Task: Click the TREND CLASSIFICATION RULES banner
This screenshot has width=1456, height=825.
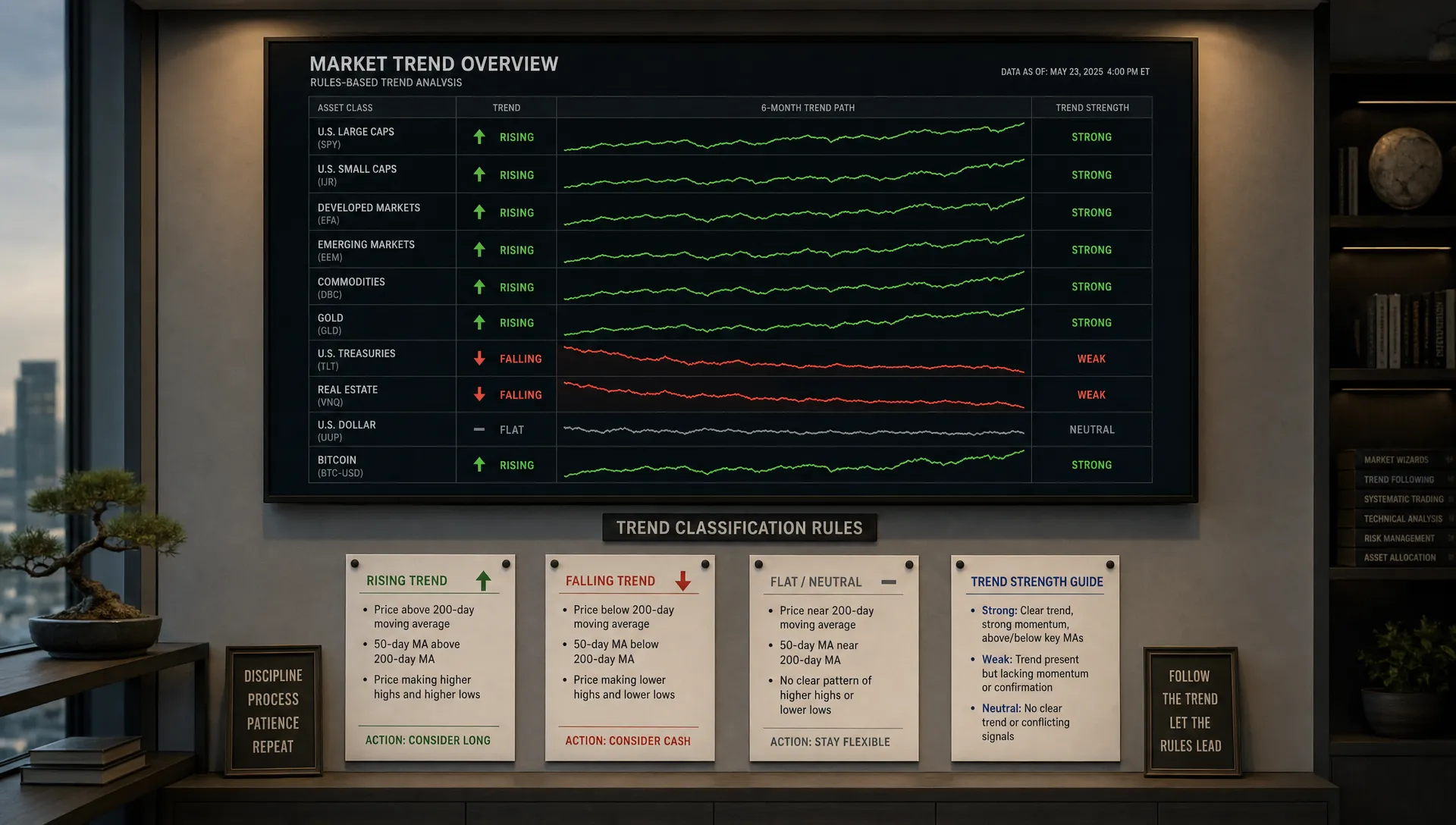Action: pos(739,528)
